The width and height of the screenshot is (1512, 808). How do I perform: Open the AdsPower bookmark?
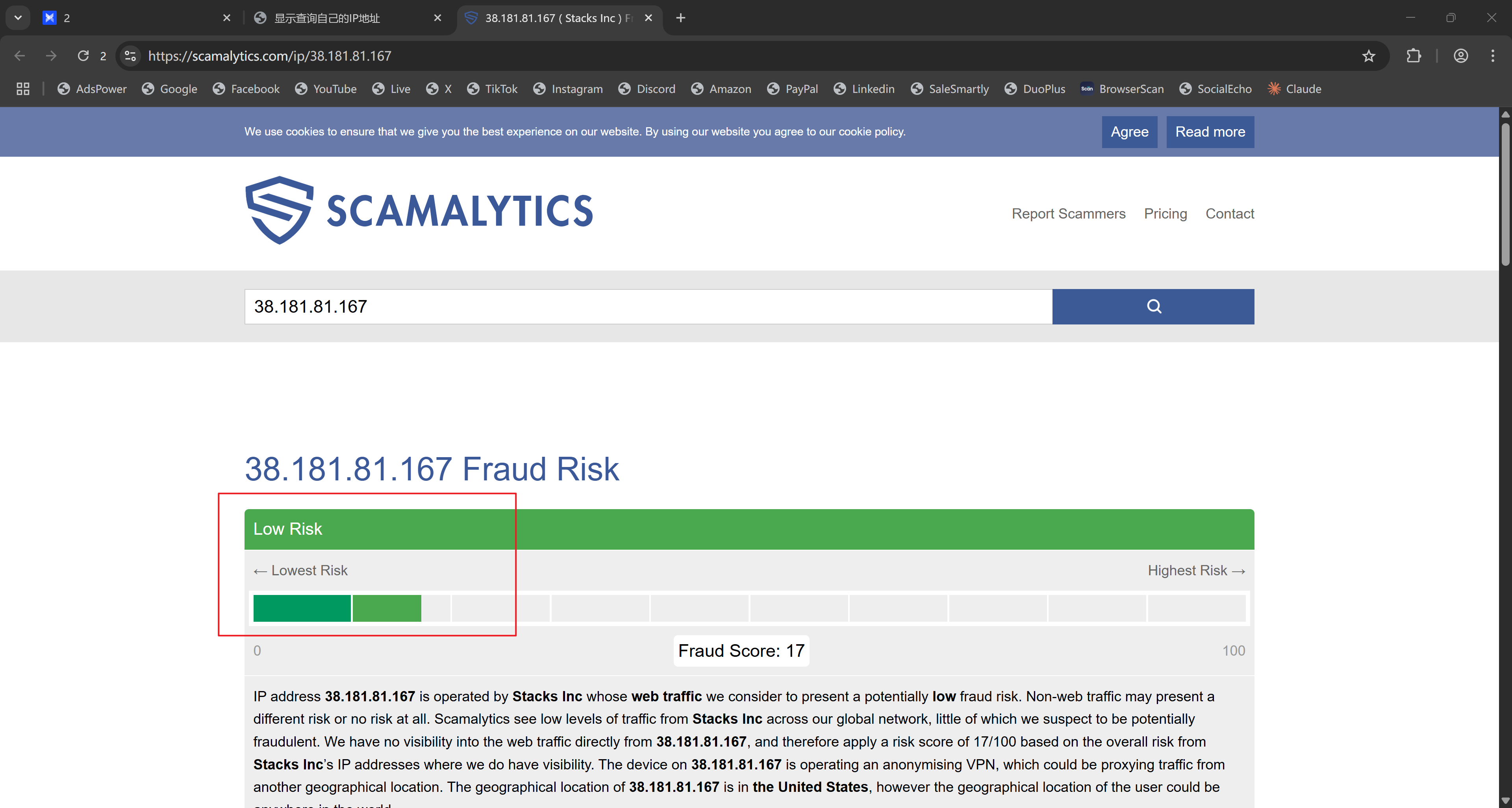click(x=92, y=89)
